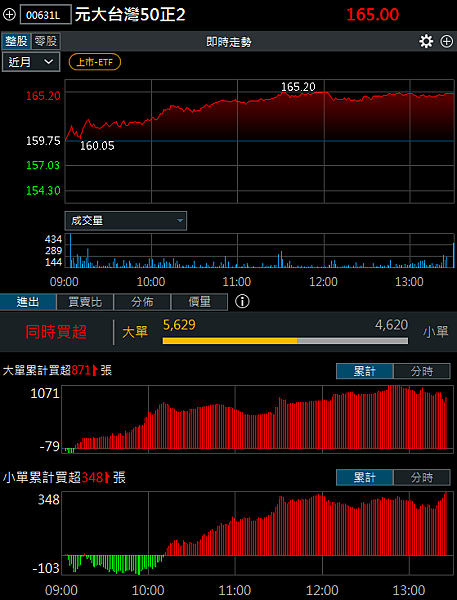Screen dimensions: 457x600
Task: Click the 小單 value 4,620
Action: (x=391, y=325)
